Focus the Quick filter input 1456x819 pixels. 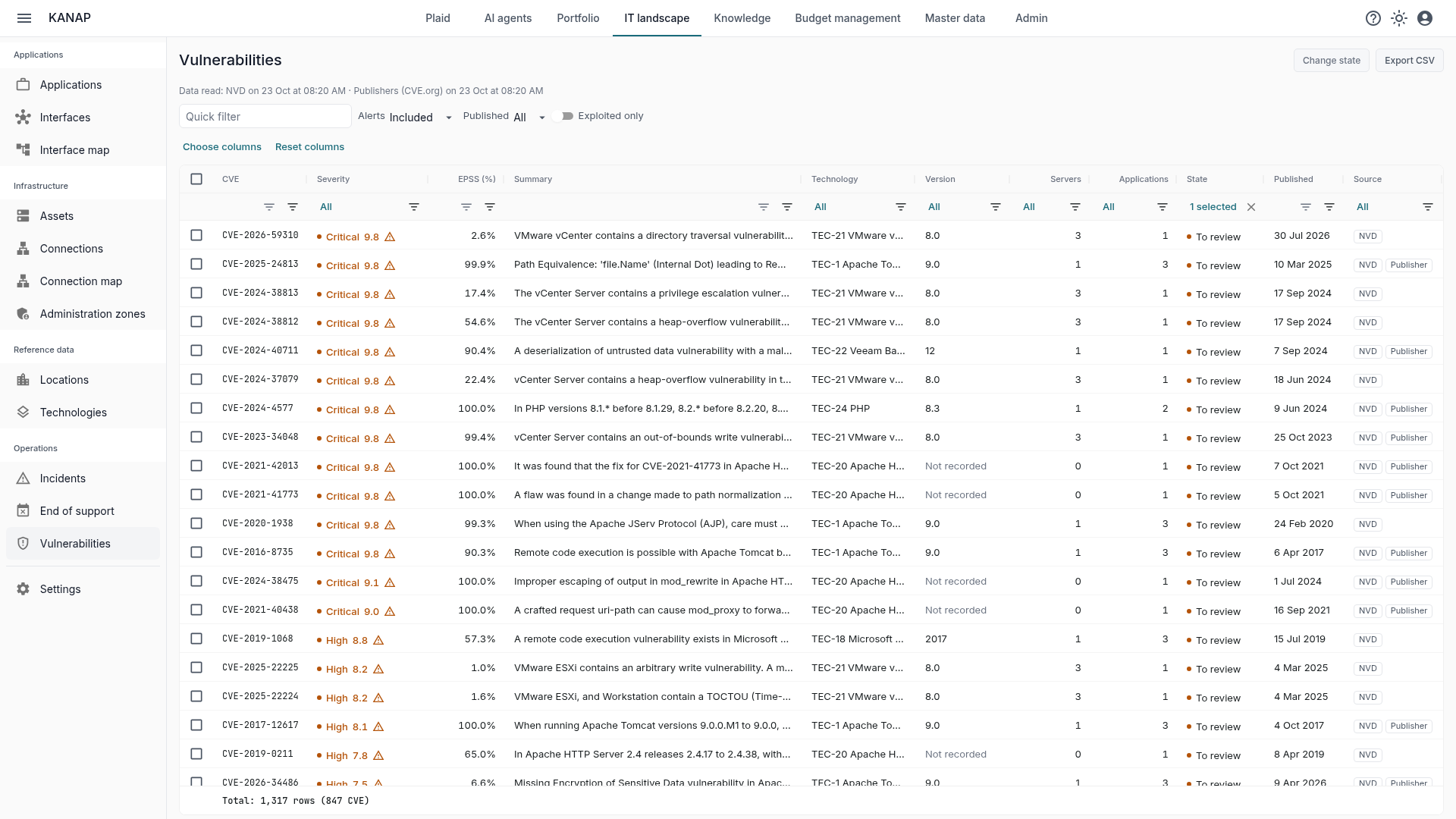pyautogui.click(x=265, y=116)
